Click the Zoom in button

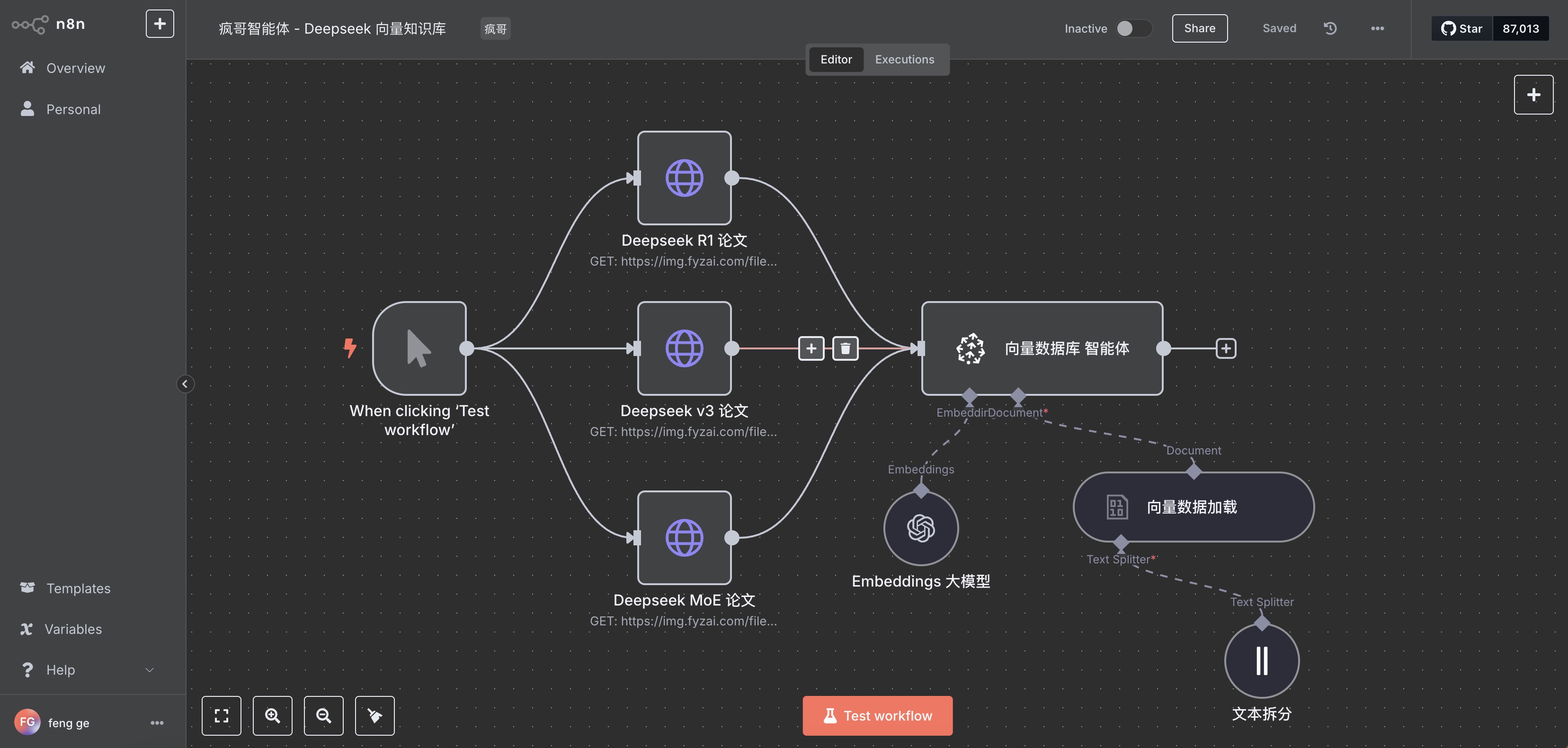[x=273, y=716]
